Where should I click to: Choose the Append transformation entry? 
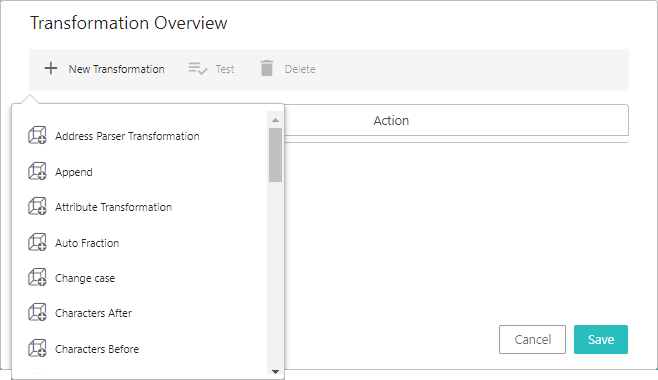(74, 172)
